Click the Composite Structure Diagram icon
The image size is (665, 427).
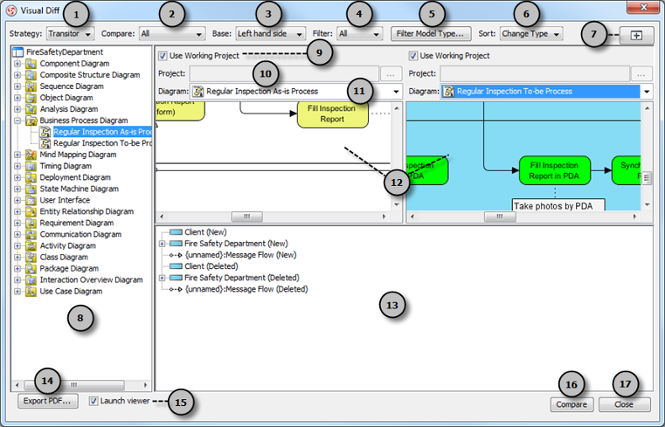coord(31,75)
